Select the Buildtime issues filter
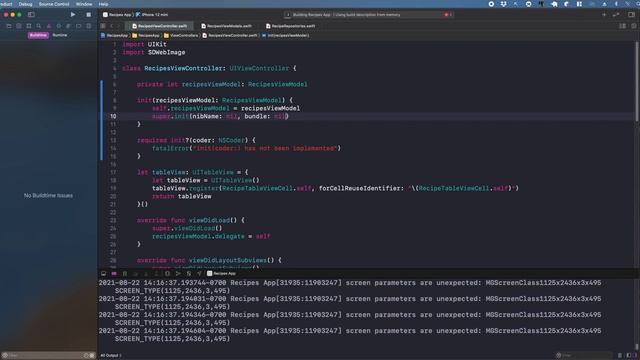The width and height of the screenshot is (640, 360). pyautogui.click(x=38, y=35)
